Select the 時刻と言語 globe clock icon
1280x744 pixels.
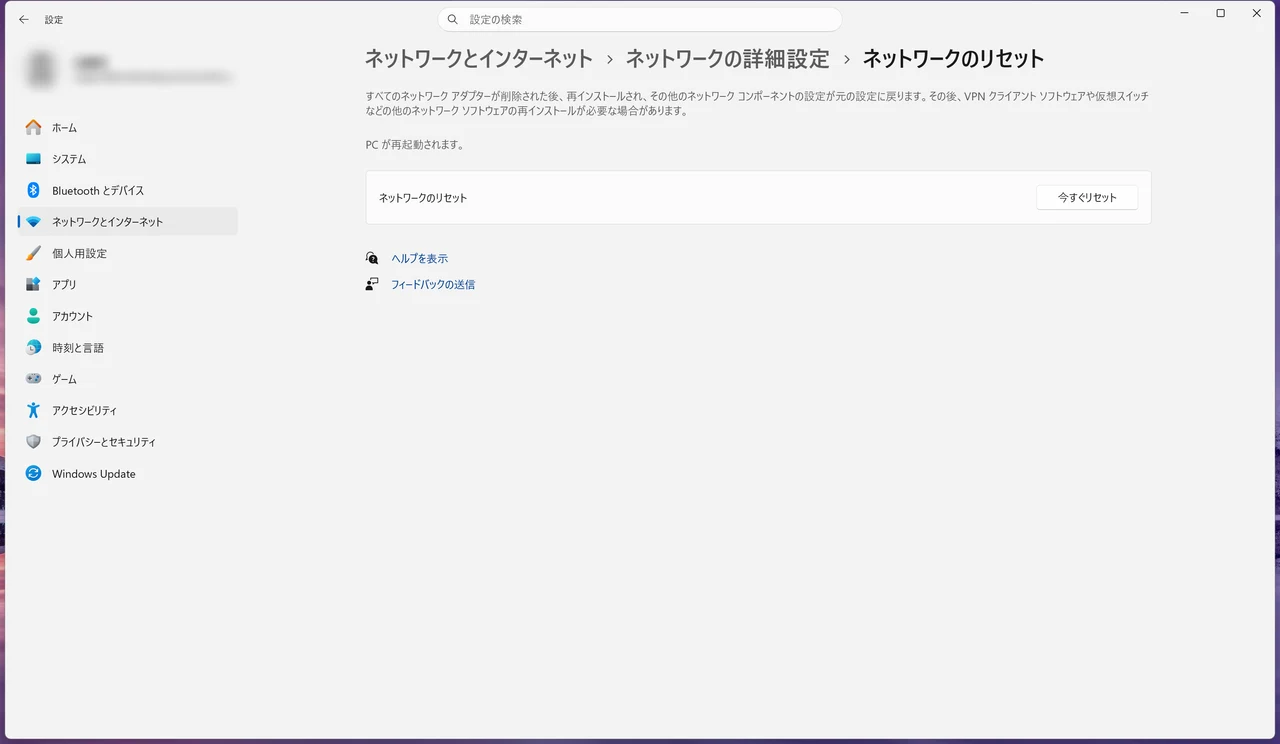[x=34, y=348]
